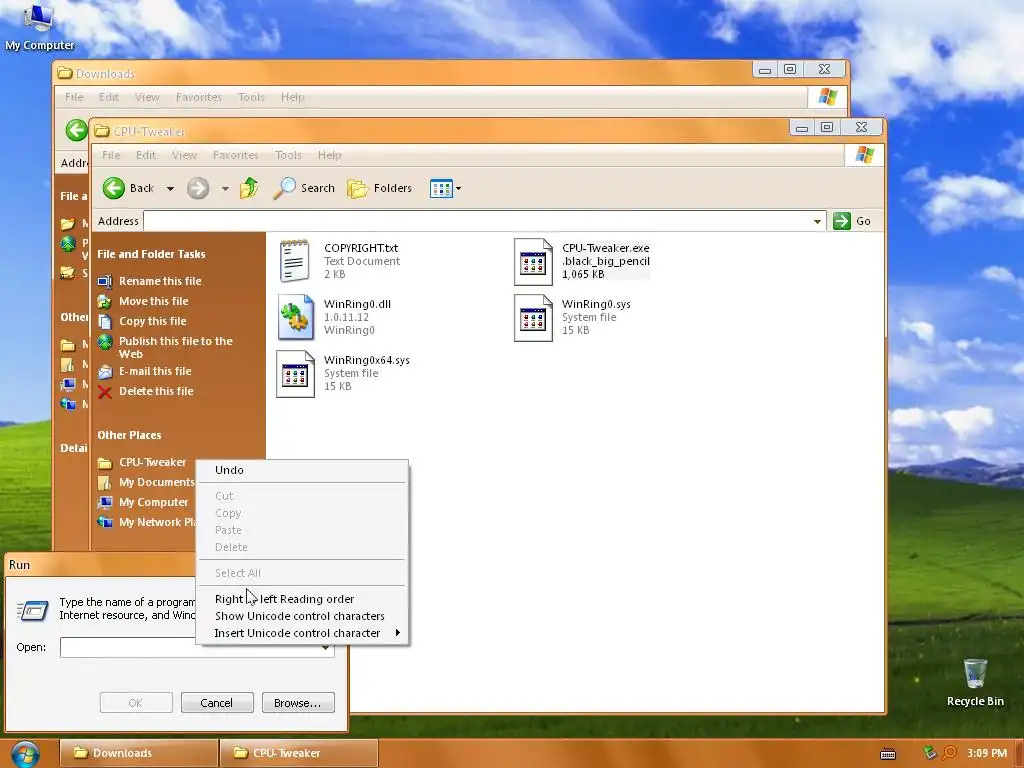Click the Copy this file icon

click(104, 321)
